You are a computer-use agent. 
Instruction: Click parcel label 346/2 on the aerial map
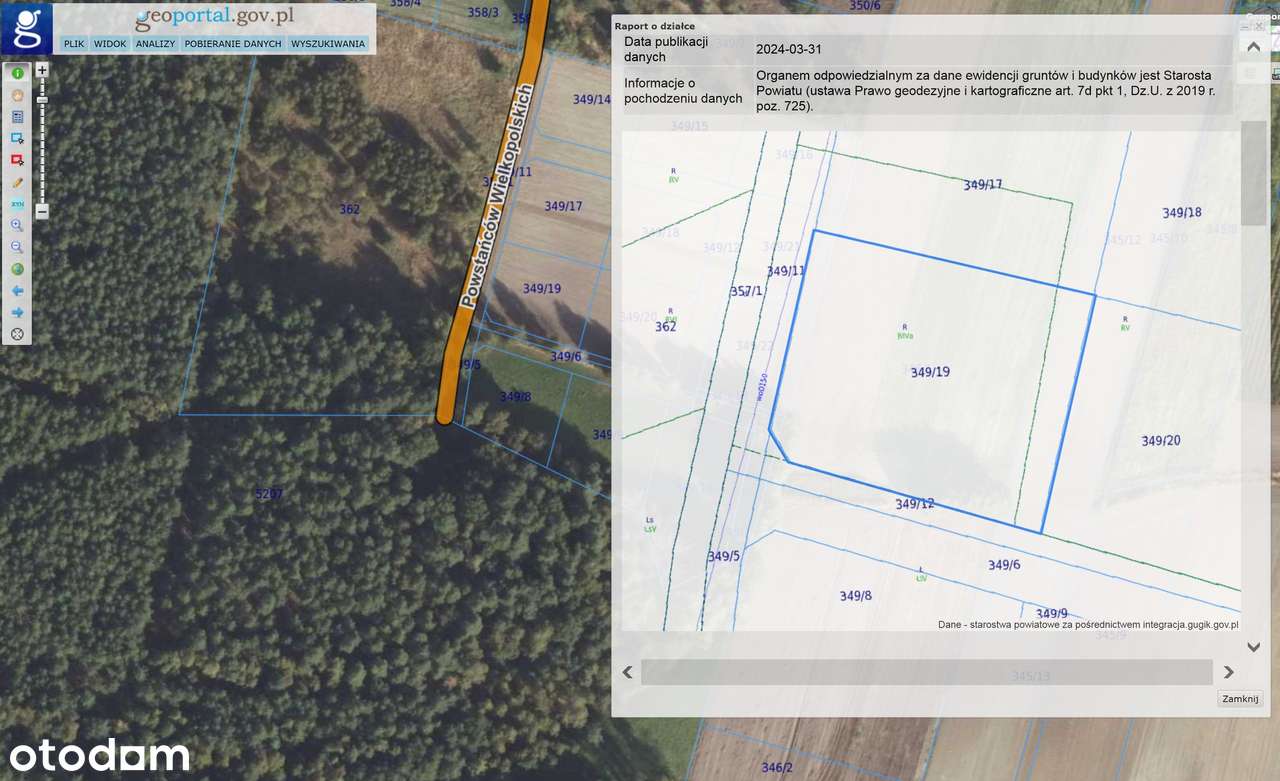point(777,768)
